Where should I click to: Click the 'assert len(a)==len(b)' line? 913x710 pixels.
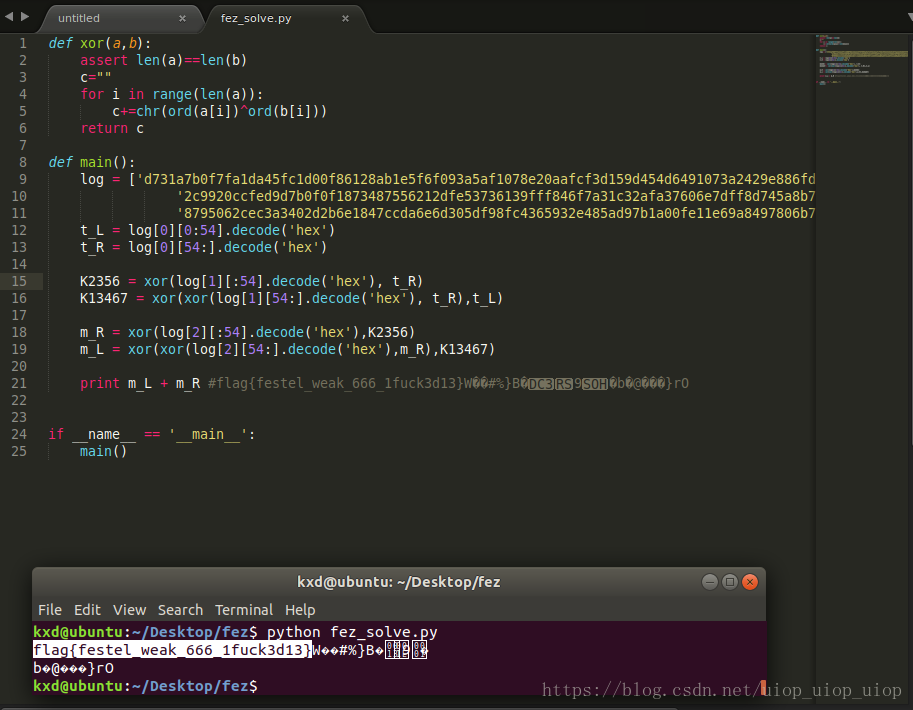[x=164, y=60]
